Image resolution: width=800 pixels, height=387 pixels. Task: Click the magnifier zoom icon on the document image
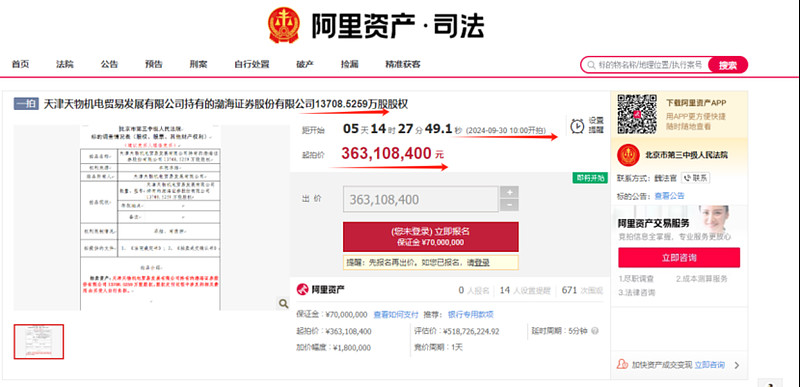283,303
